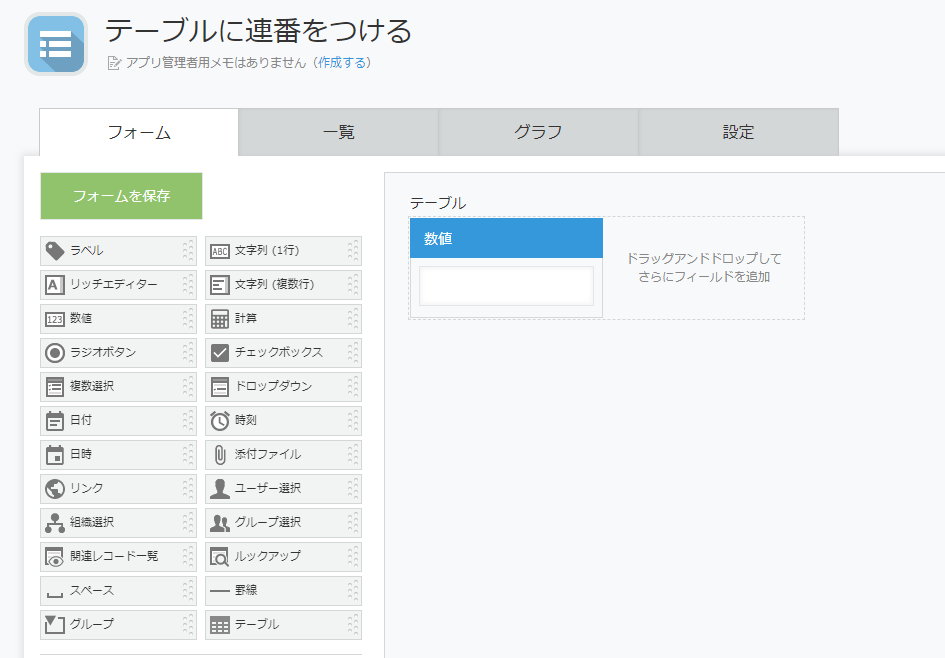The image size is (945, 658).
Task: Select the 添付ファイル paperclip icon
Action: point(220,455)
